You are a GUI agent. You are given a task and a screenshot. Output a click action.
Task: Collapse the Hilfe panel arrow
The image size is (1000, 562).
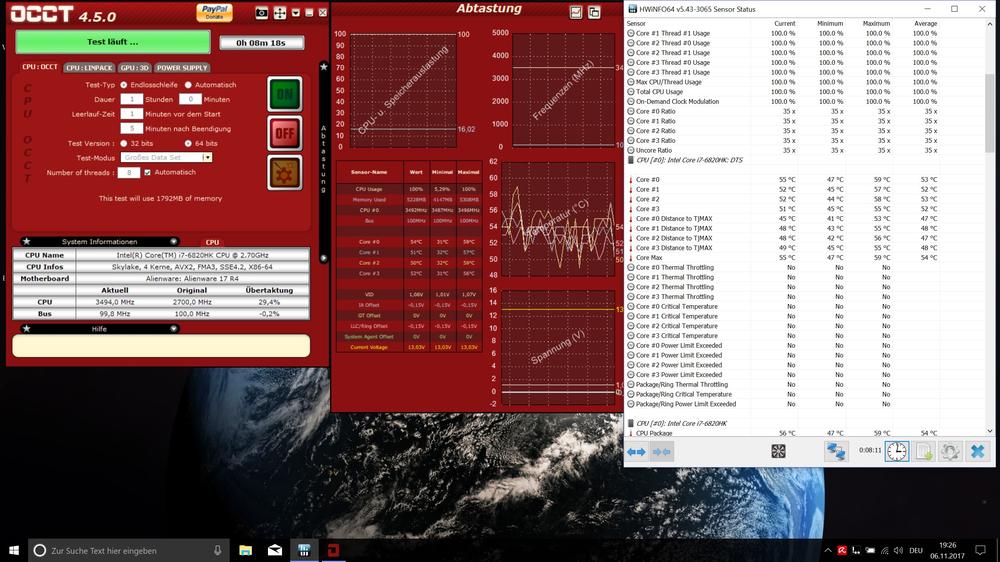(x=173, y=328)
